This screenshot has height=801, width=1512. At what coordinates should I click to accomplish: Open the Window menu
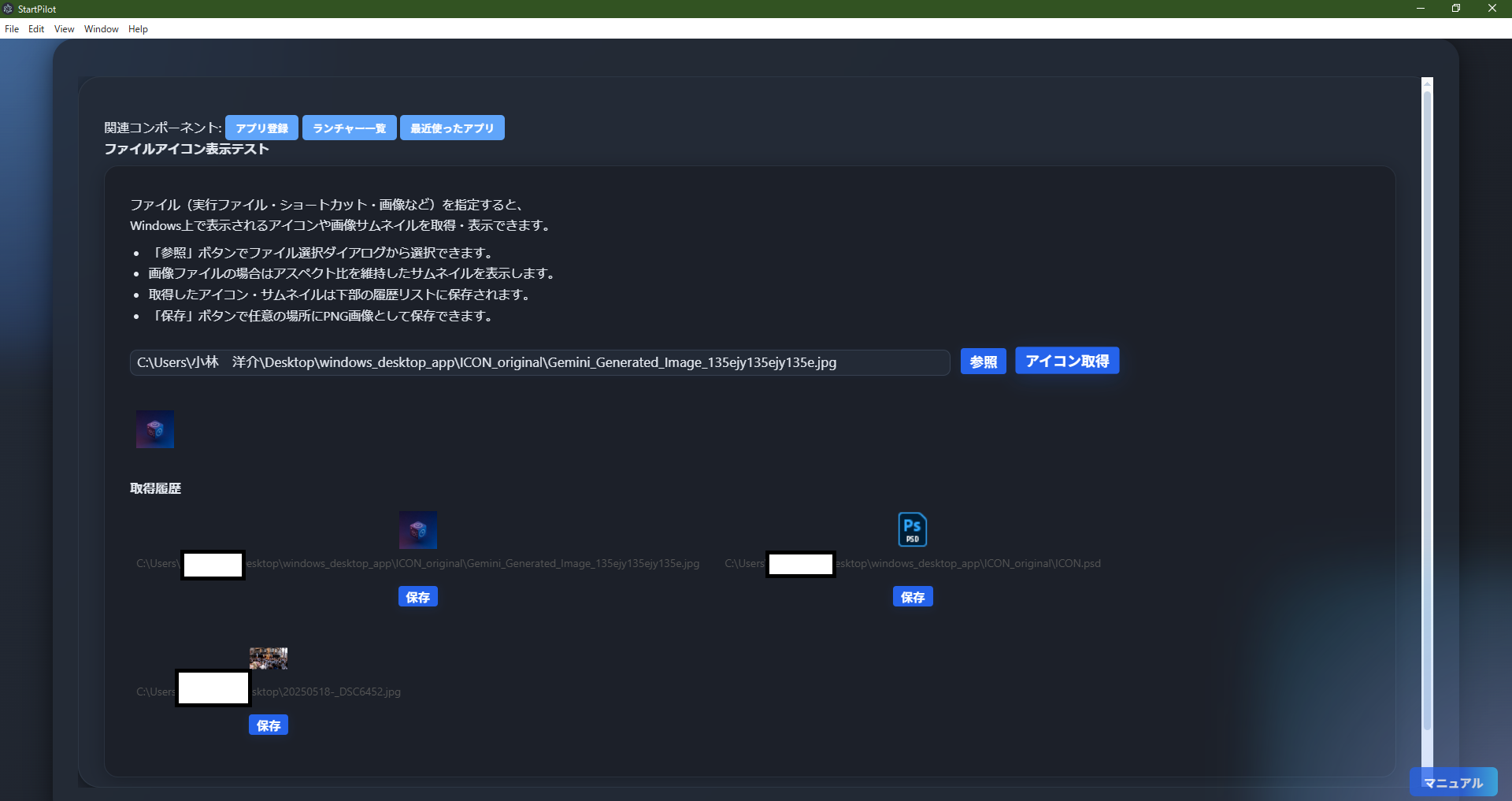point(100,29)
